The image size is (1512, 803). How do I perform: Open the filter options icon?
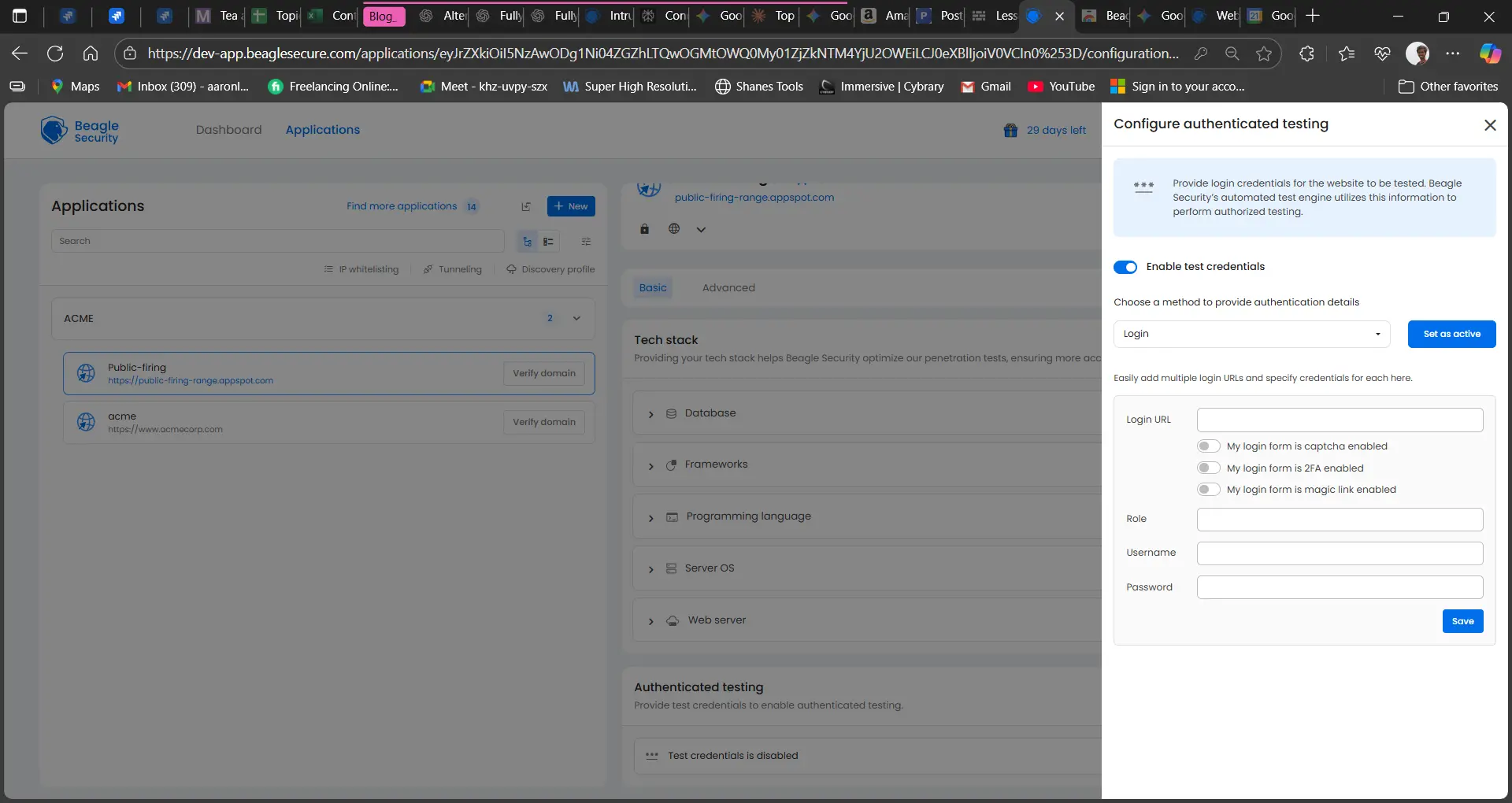585,241
